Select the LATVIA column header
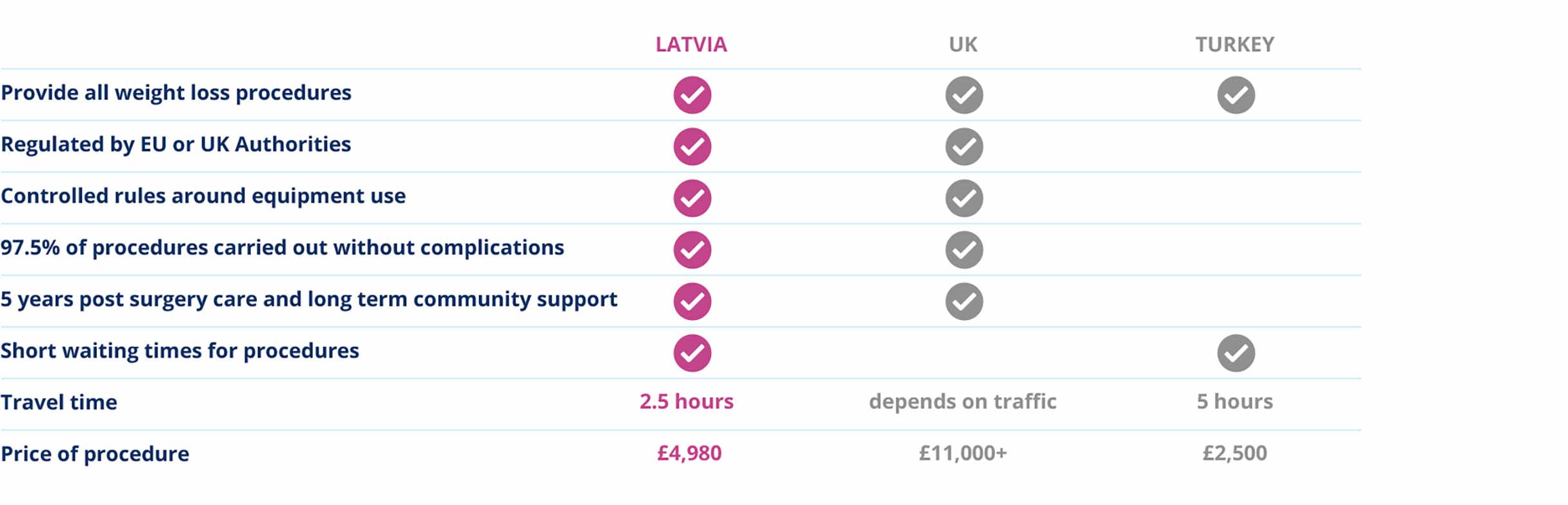The width and height of the screenshot is (1568, 505). point(691,45)
